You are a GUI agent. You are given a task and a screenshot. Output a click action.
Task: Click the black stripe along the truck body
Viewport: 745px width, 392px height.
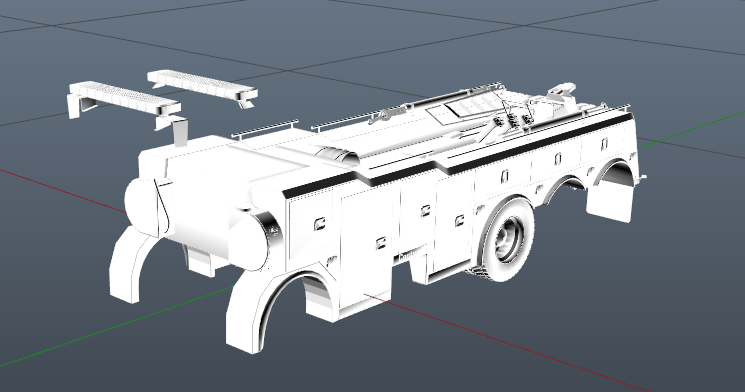[458, 155]
